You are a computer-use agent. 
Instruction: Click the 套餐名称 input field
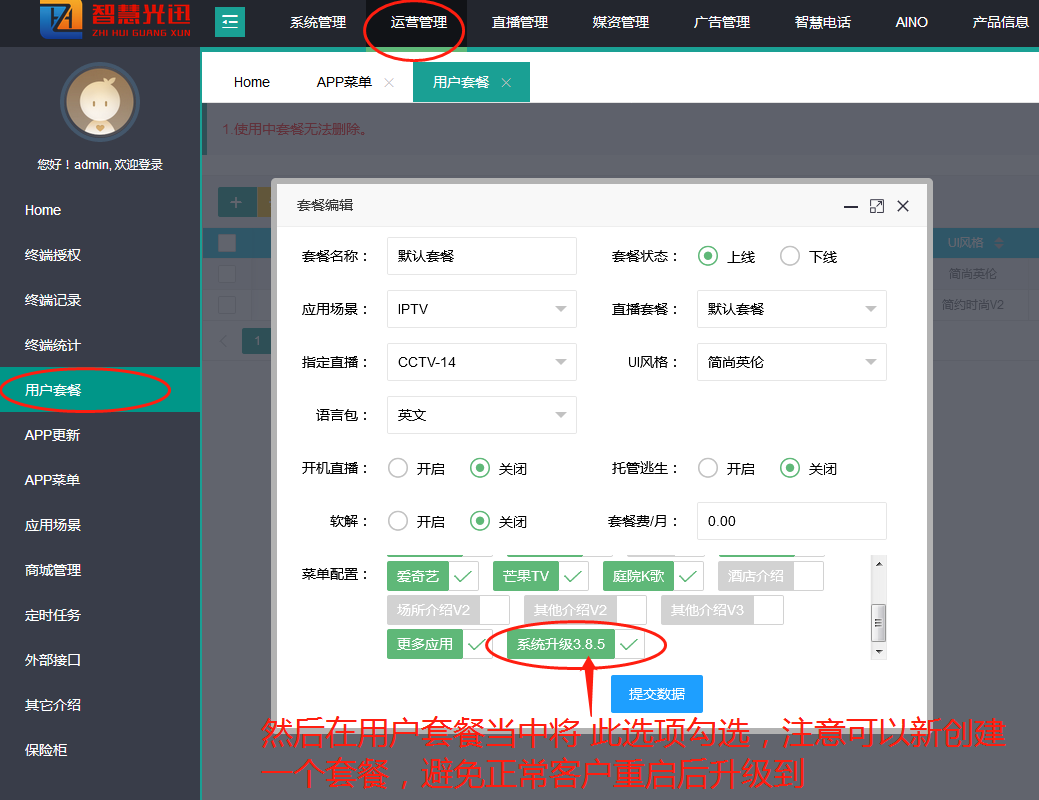coord(481,256)
